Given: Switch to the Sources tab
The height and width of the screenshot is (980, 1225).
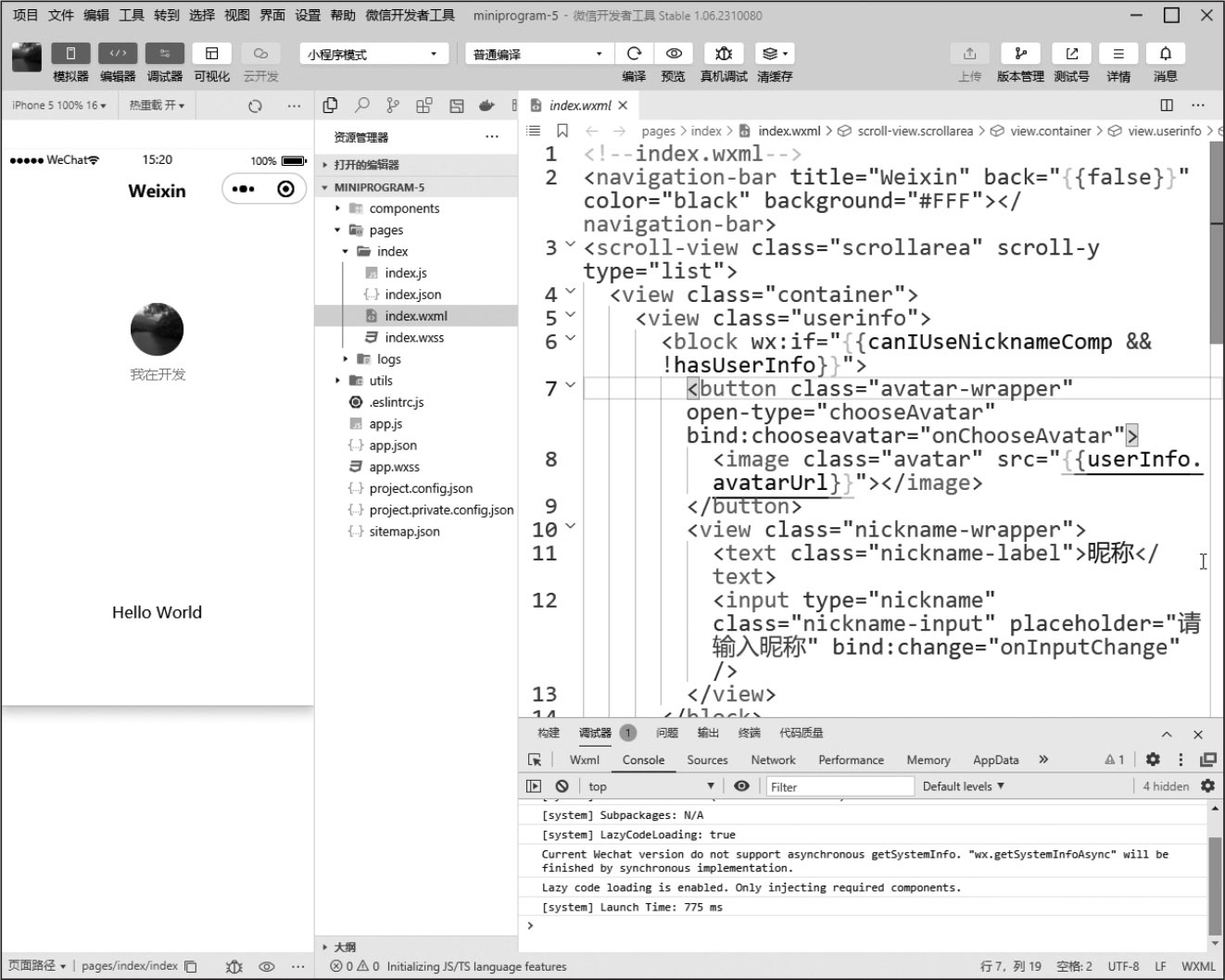Looking at the screenshot, I should (707, 760).
